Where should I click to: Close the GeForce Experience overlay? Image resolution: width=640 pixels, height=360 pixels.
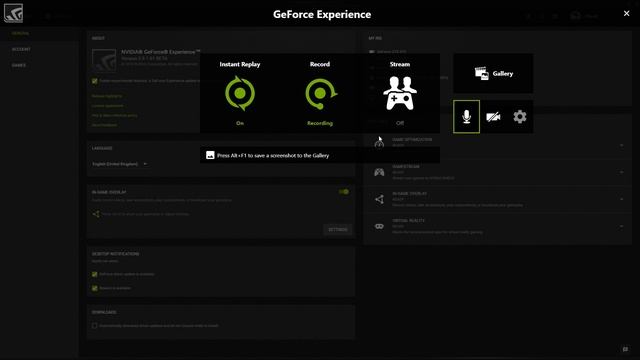pyautogui.click(x=627, y=13)
